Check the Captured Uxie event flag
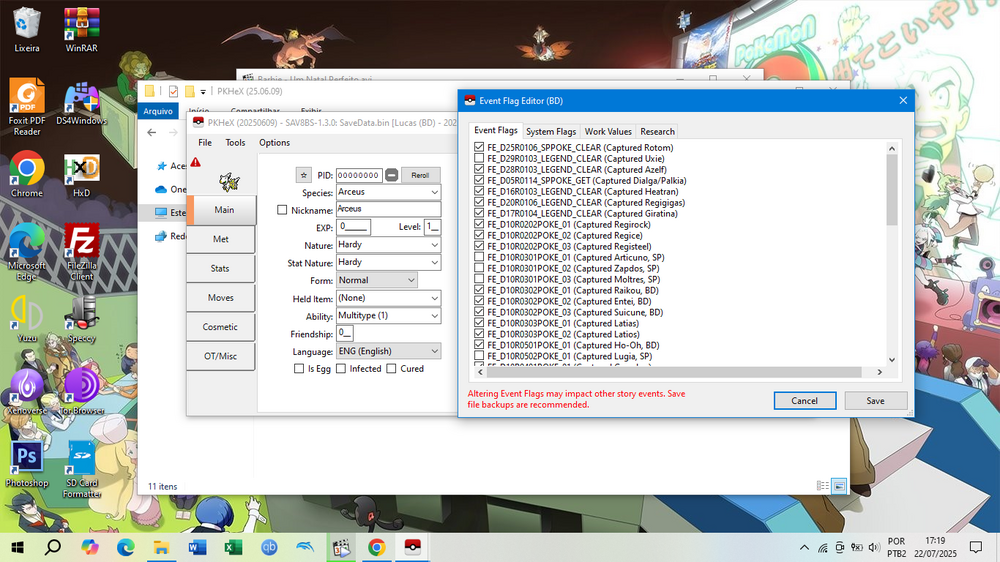 [479, 159]
